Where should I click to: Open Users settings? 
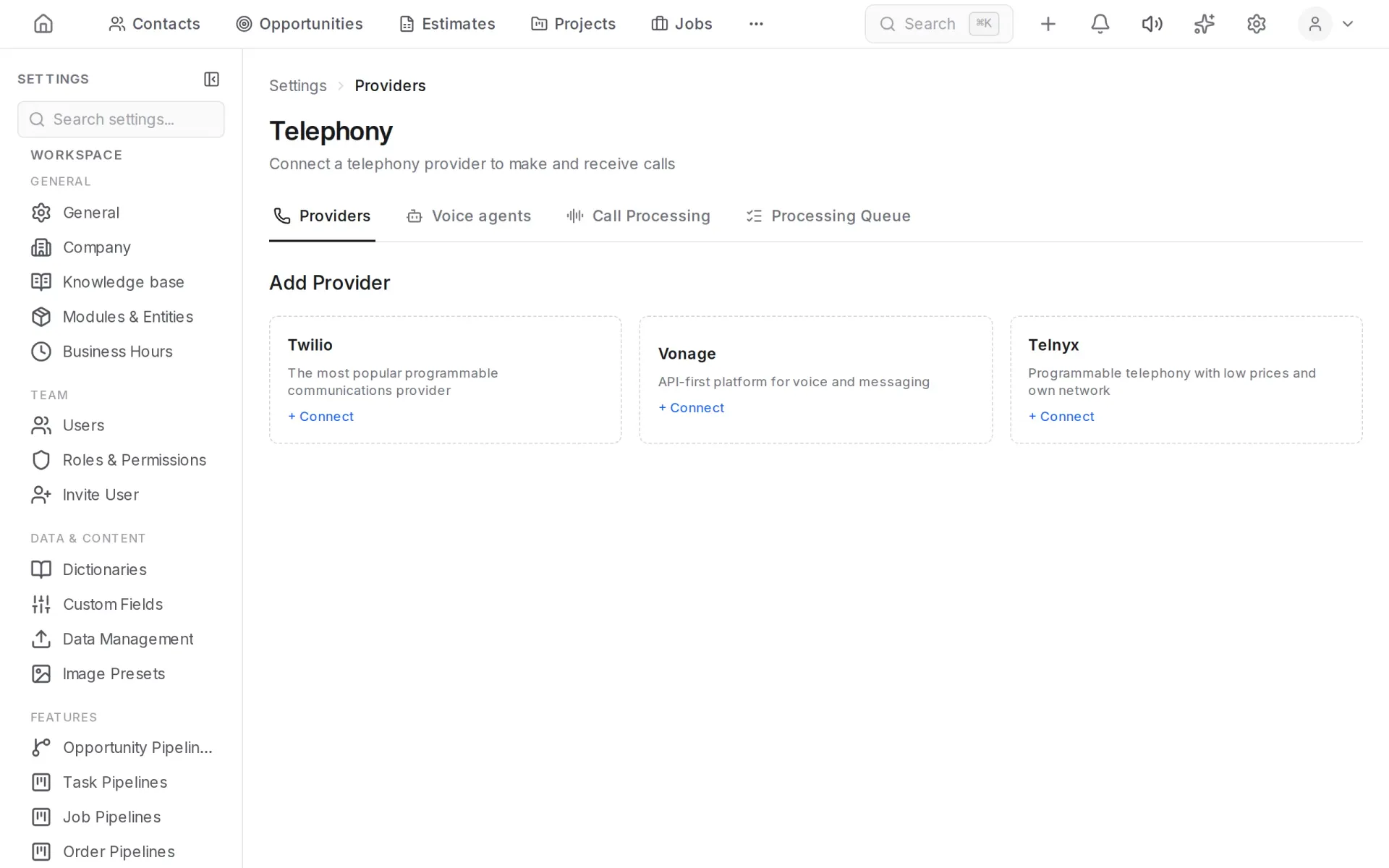pyautogui.click(x=121, y=425)
